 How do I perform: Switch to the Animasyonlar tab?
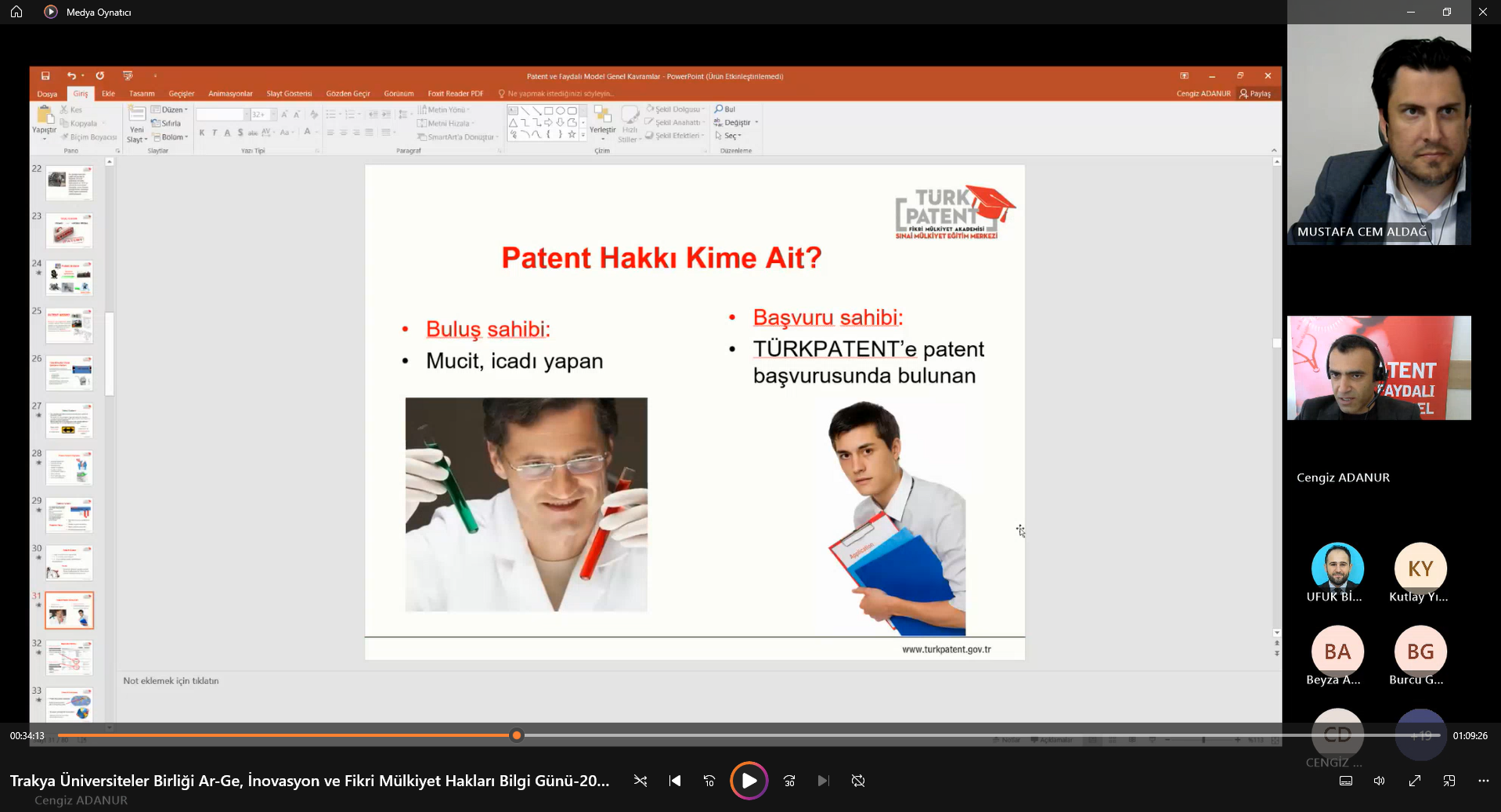230,94
